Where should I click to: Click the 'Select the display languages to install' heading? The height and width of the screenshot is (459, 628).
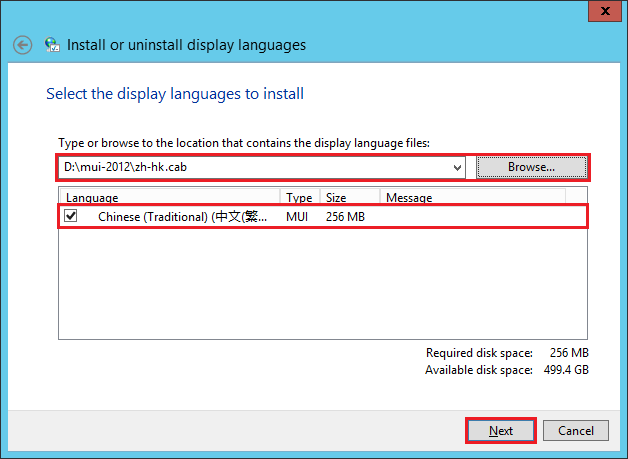[175, 94]
